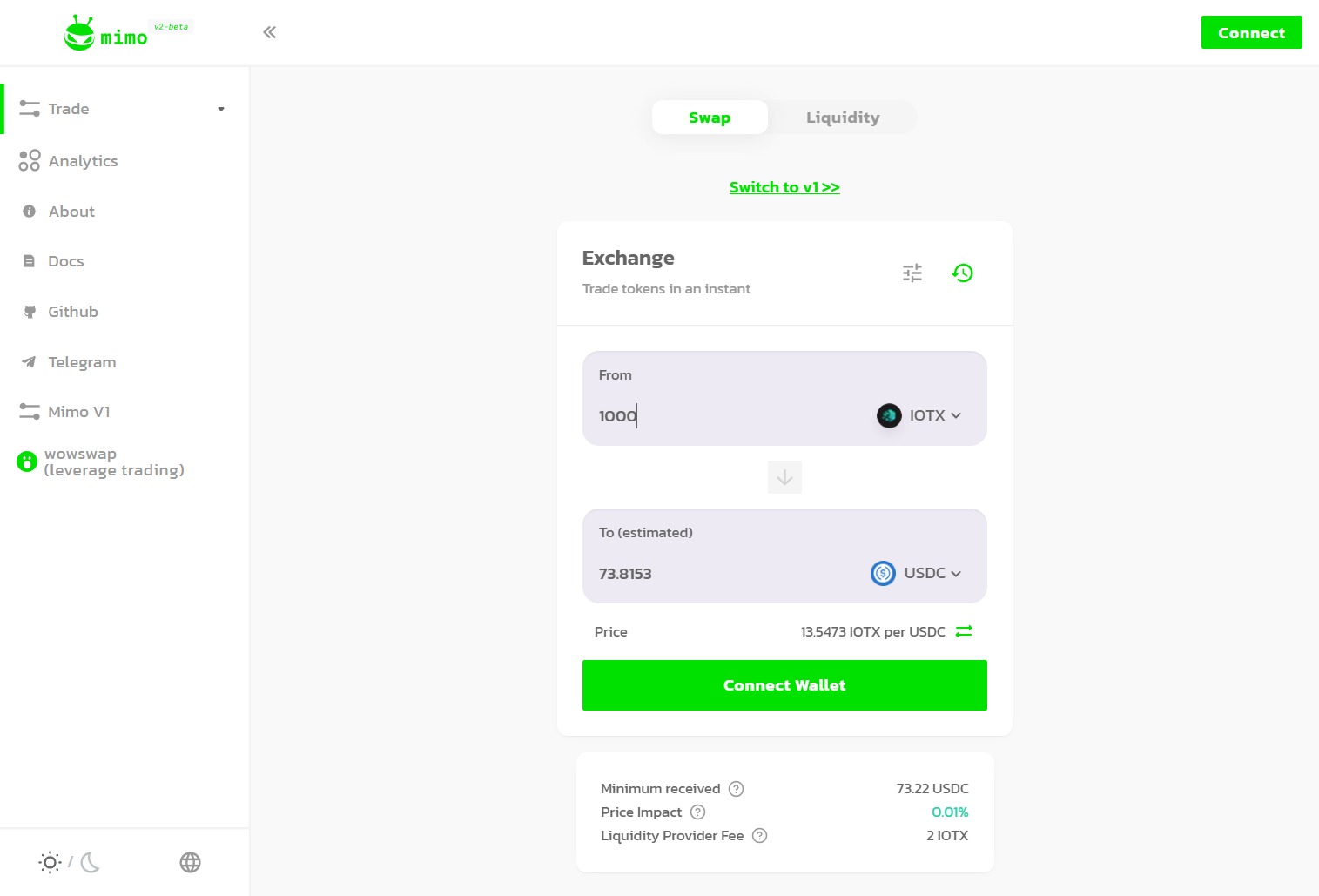
Task: Click the Connect button in header
Action: pyautogui.click(x=1251, y=32)
